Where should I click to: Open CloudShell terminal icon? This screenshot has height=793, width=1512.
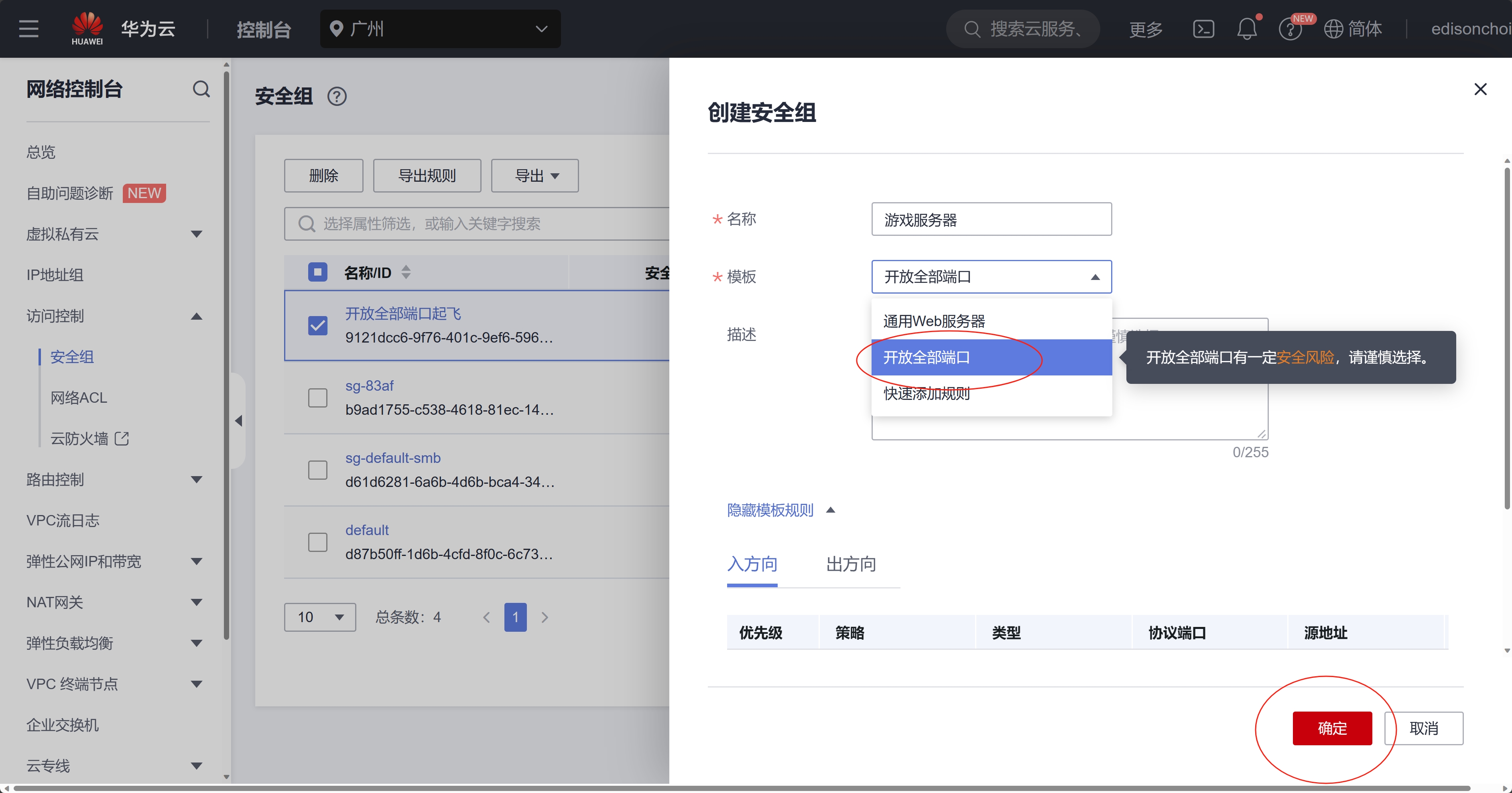[1203, 29]
